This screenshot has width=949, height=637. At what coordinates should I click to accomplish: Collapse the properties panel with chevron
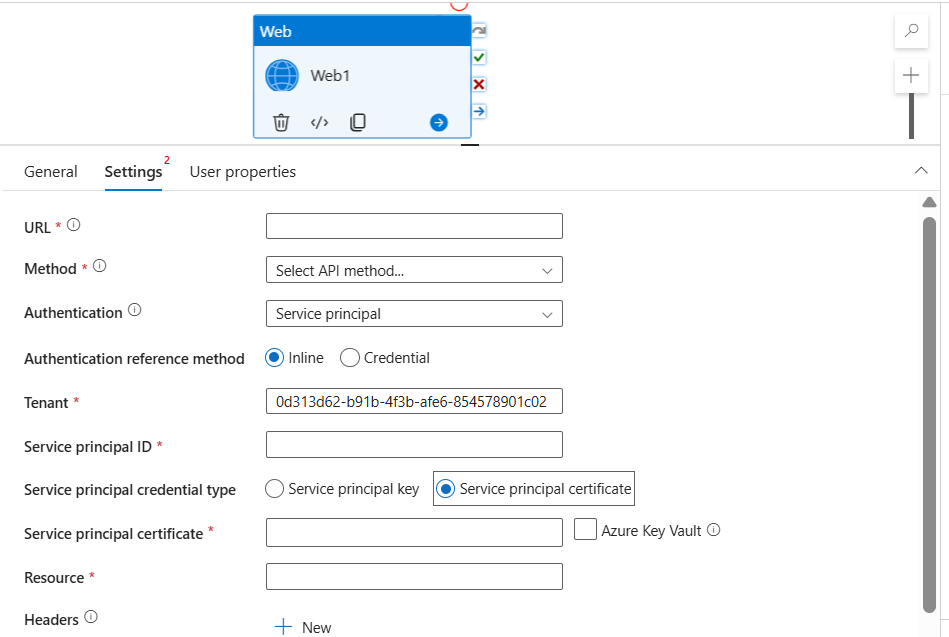point(921,171)
